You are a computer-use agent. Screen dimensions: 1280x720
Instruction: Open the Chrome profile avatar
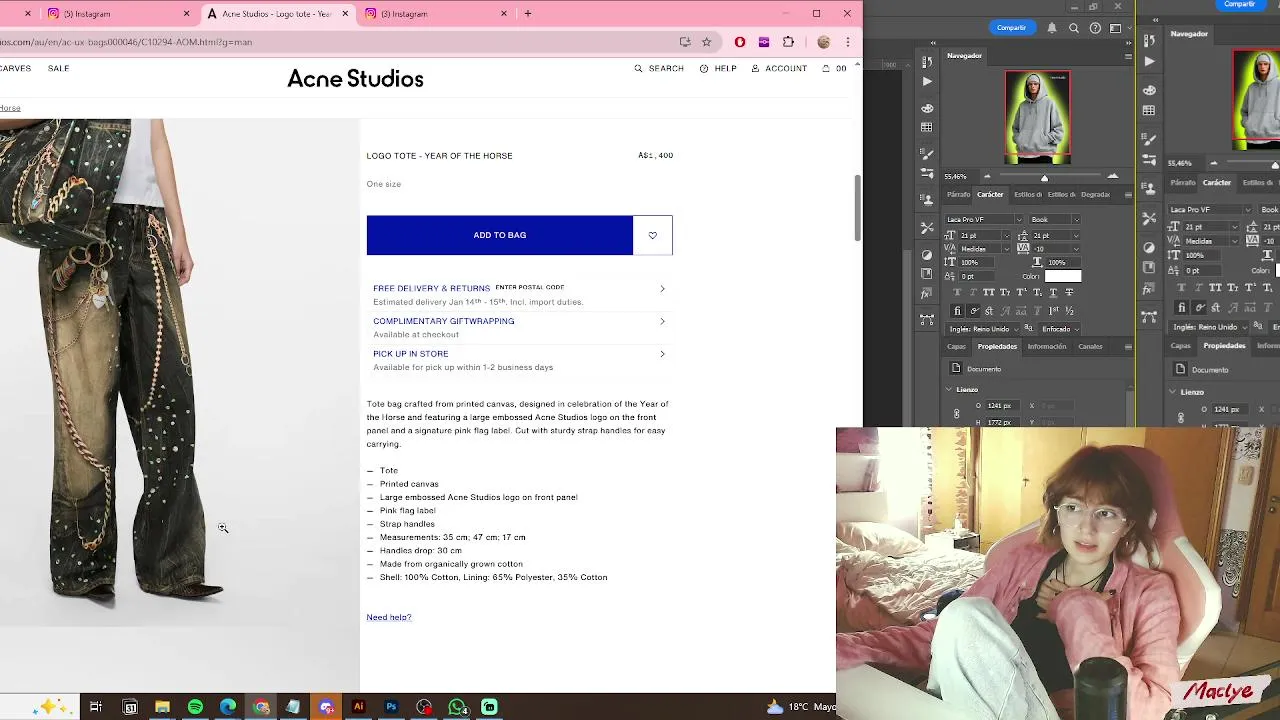823,42
